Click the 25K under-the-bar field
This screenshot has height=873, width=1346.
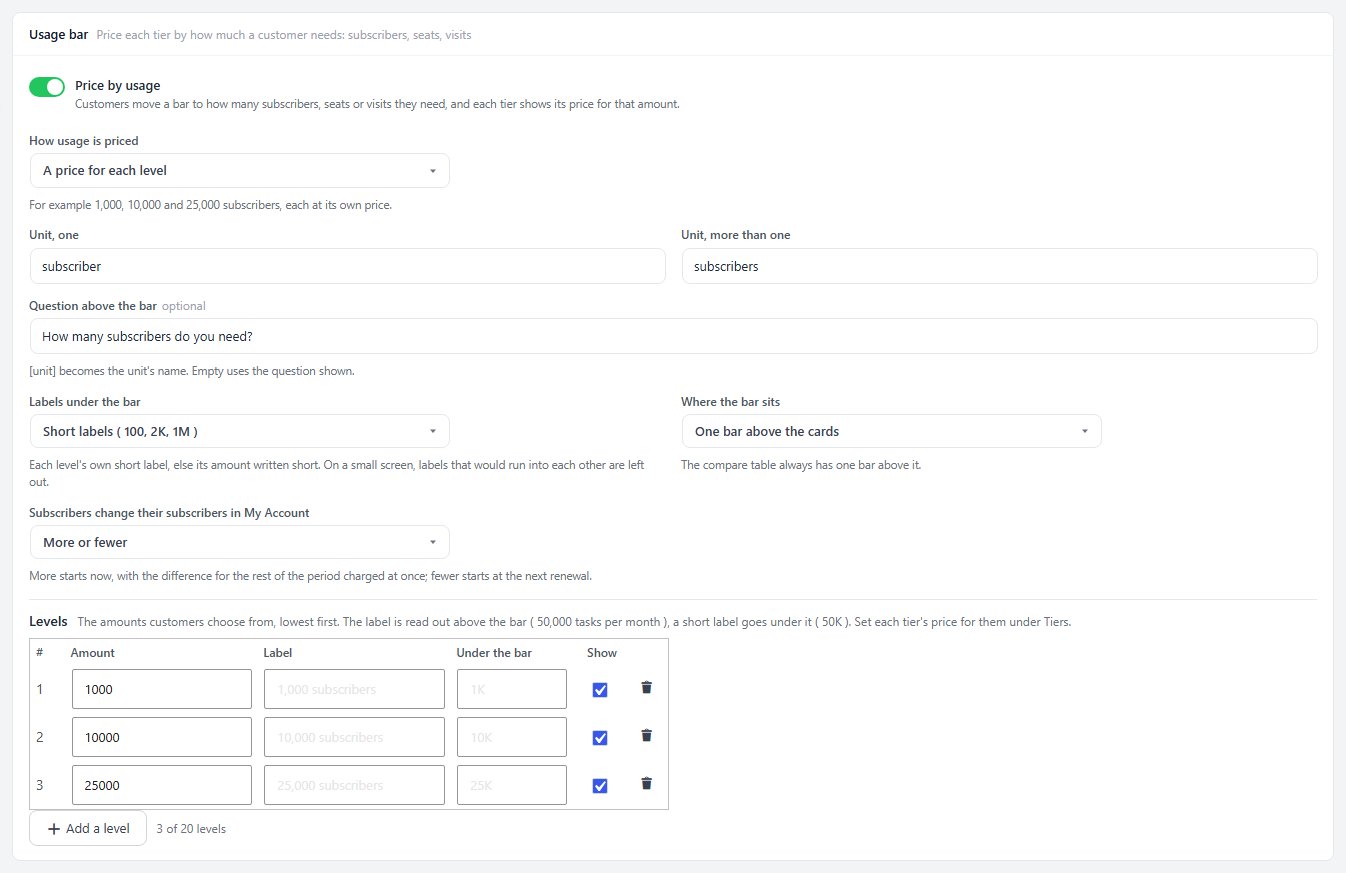tap(512, 785)
